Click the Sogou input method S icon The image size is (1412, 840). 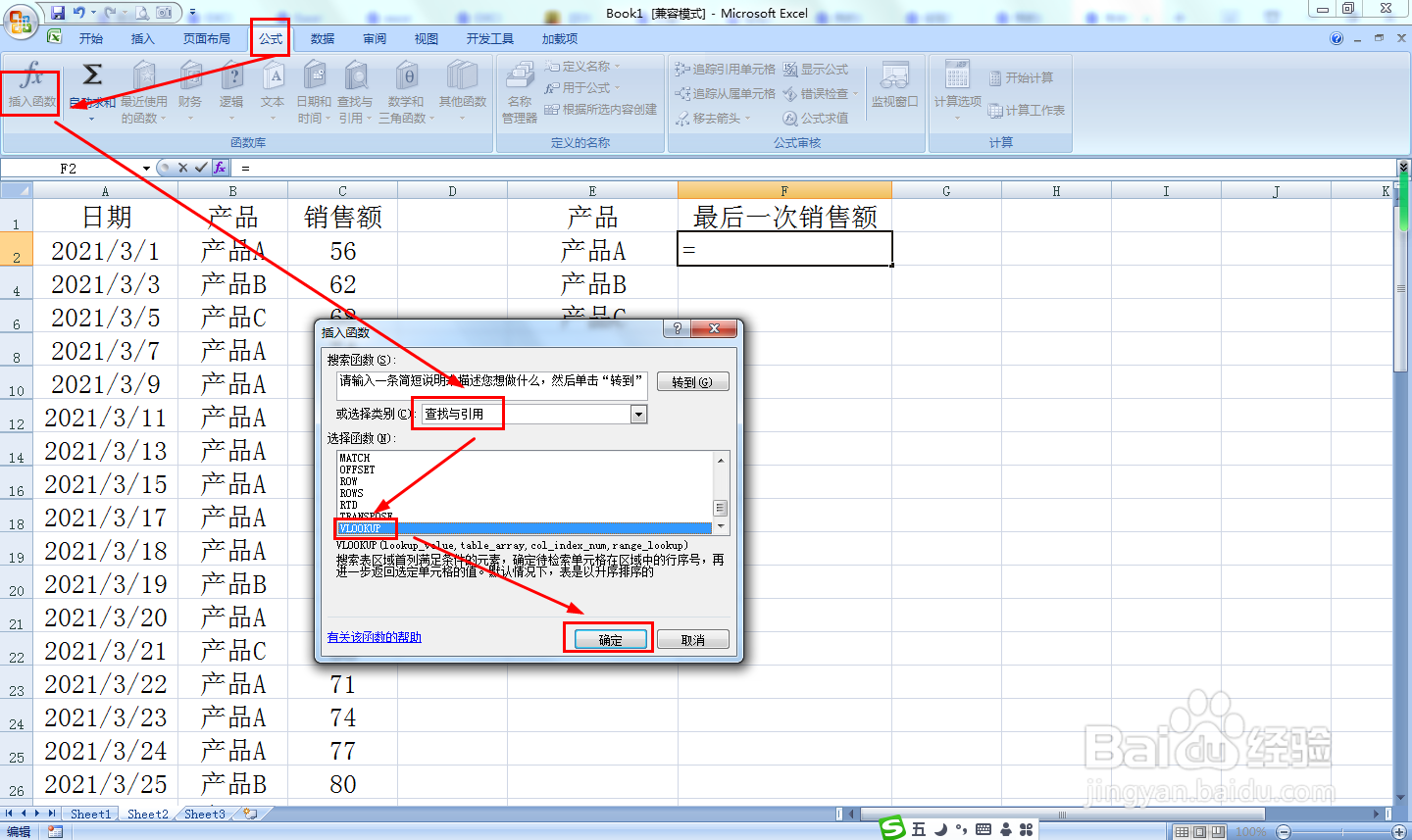click(x=892, y=828)
